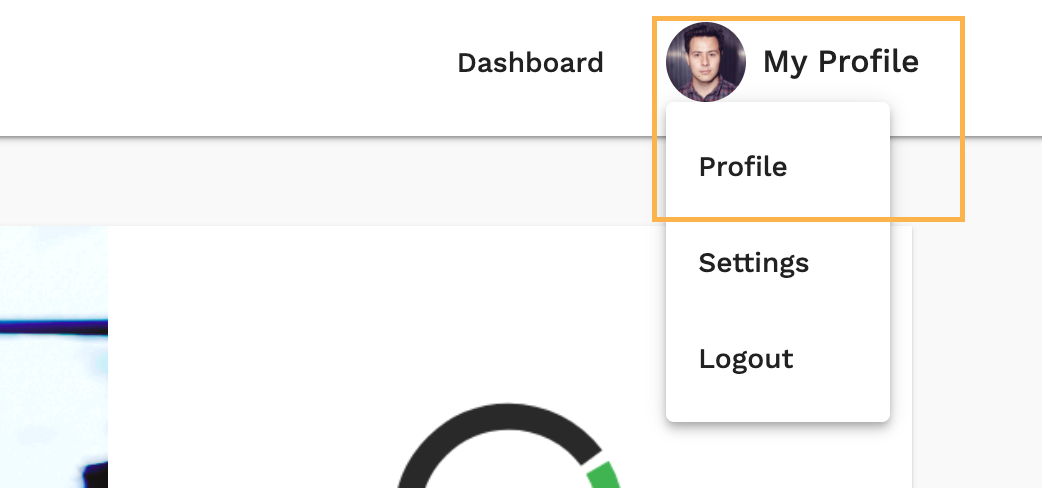Click the blurred image on the left
Screen dimensions: 1042x488
click(x=52, y=400)
